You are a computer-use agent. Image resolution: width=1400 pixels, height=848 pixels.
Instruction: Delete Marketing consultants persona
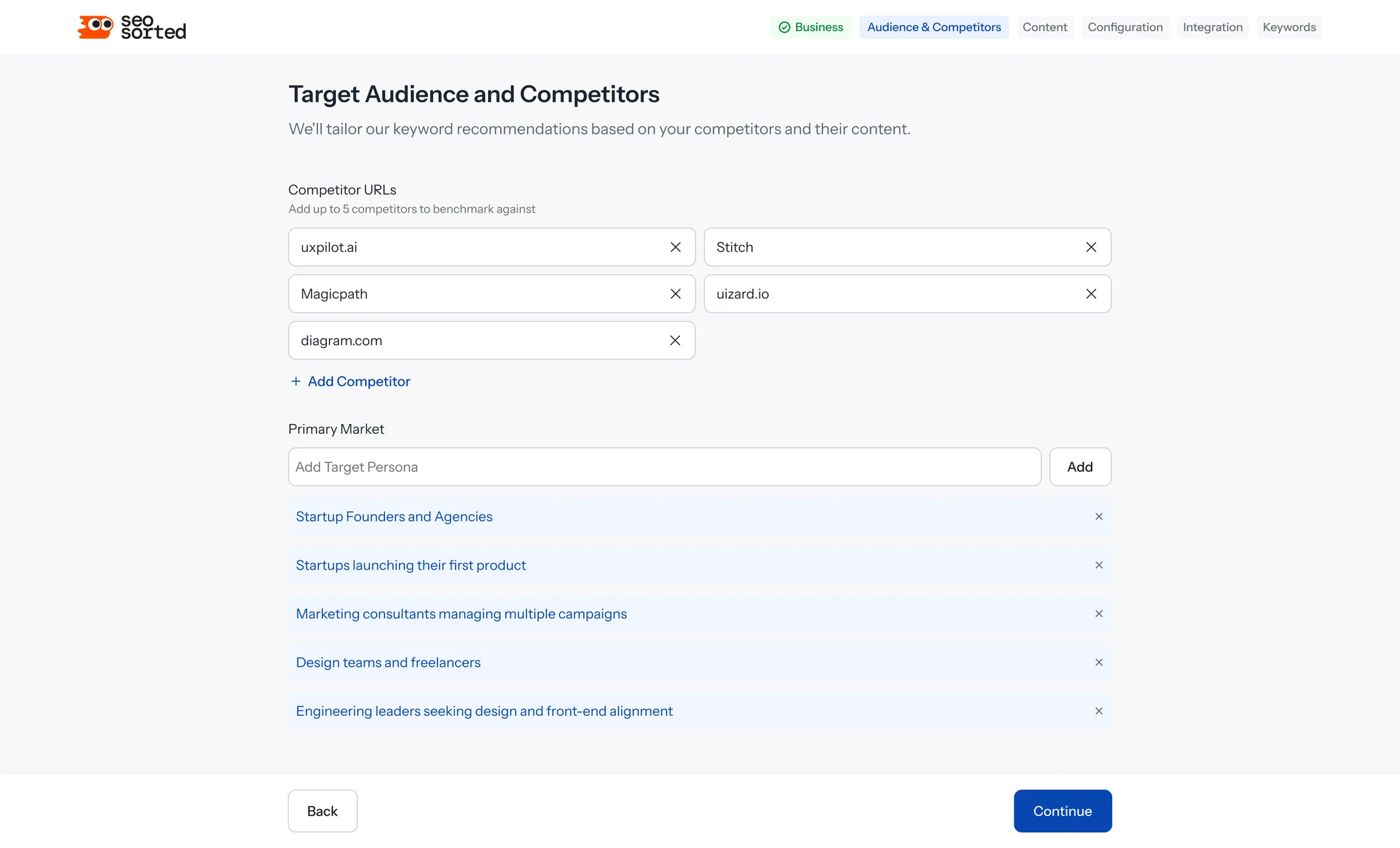point(1099,614)
